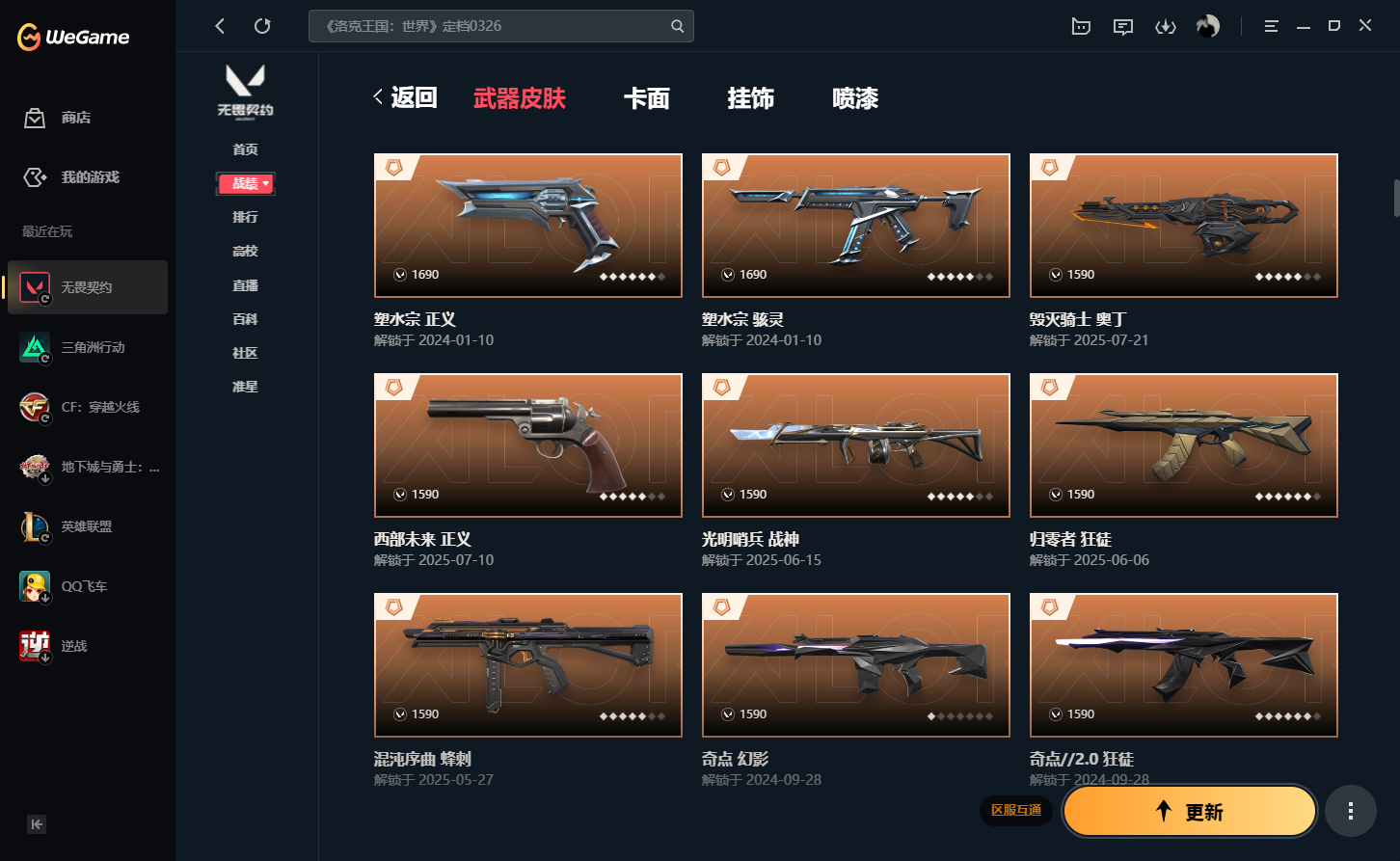Switch to the 喷漆 tab
Image resolution: width=1400 pixels, height=861 pixels.
tap(855, 98)
